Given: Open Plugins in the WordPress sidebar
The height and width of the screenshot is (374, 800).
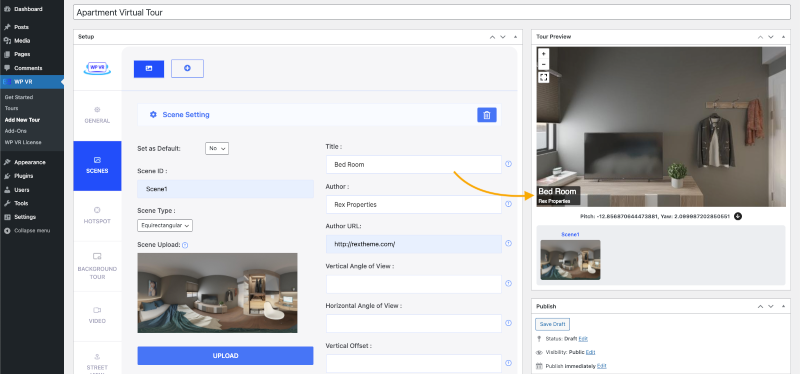Looking at the screenshot, I should pos(23,176).
